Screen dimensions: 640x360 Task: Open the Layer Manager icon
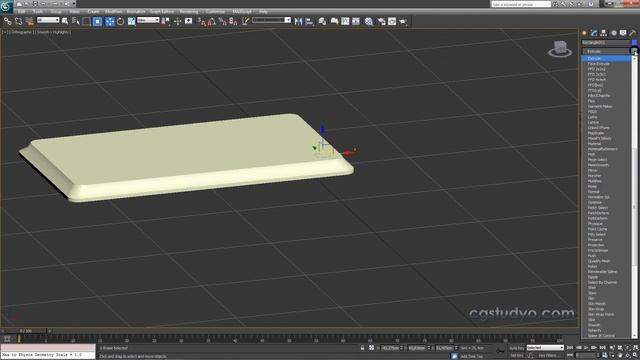point(322,21)
